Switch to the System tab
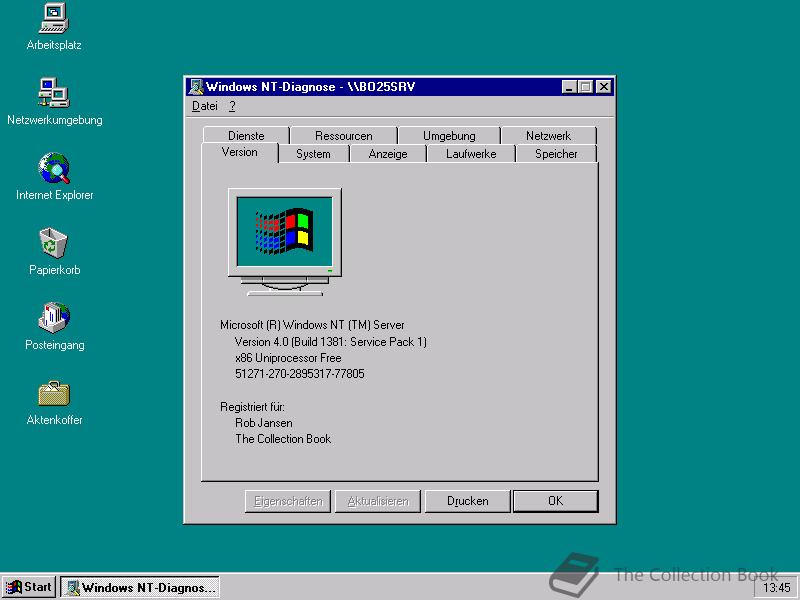The width and height of the screenshot is (800, 600). tap(313, 154)
